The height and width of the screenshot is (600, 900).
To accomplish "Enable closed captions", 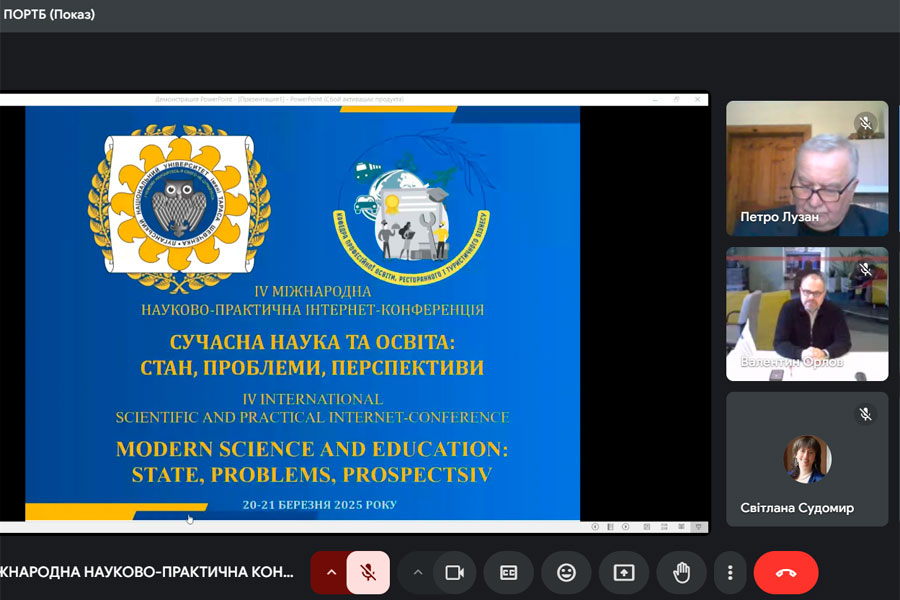I will [x=509, y=572].
